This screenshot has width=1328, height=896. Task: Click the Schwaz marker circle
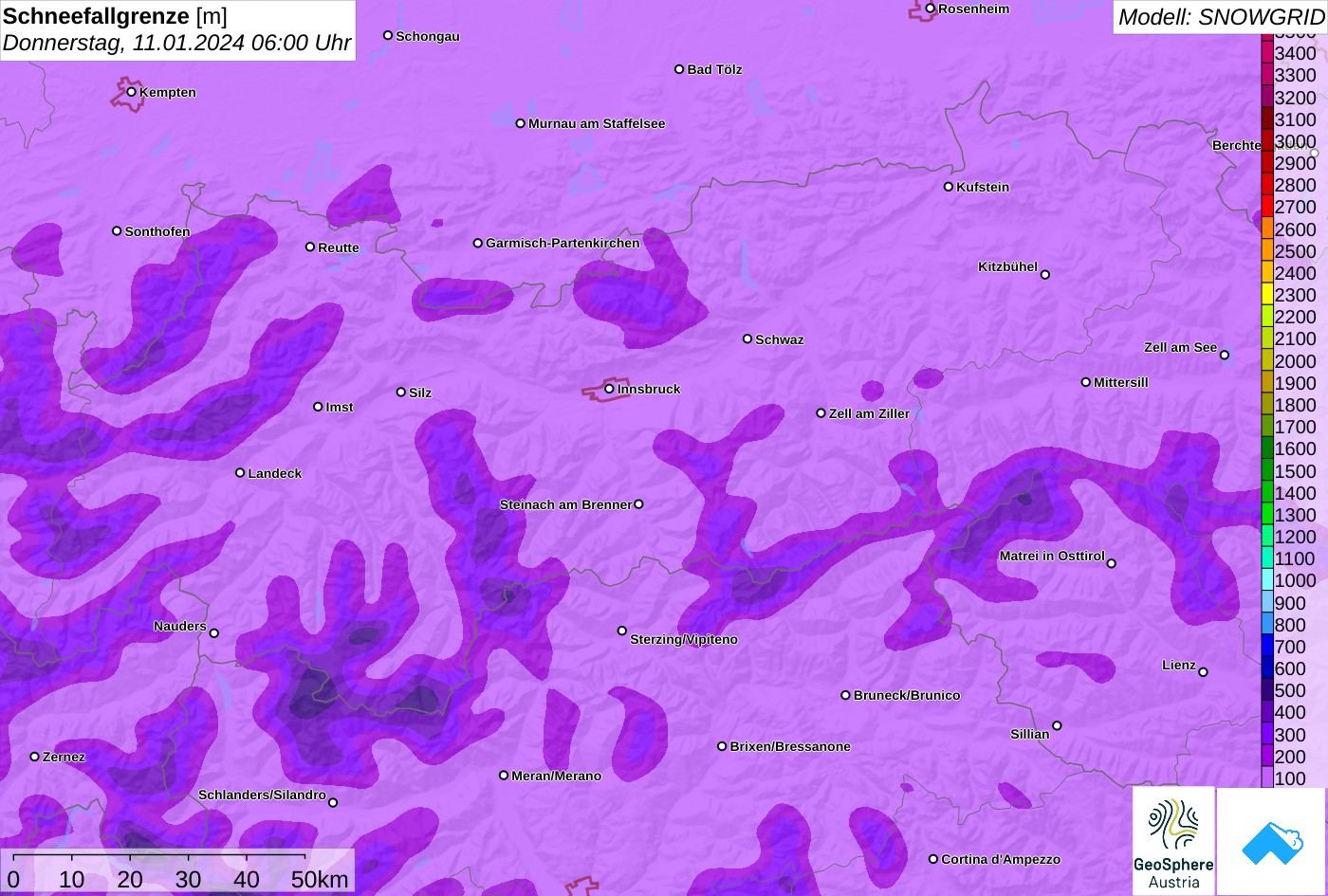coord(747,338)
